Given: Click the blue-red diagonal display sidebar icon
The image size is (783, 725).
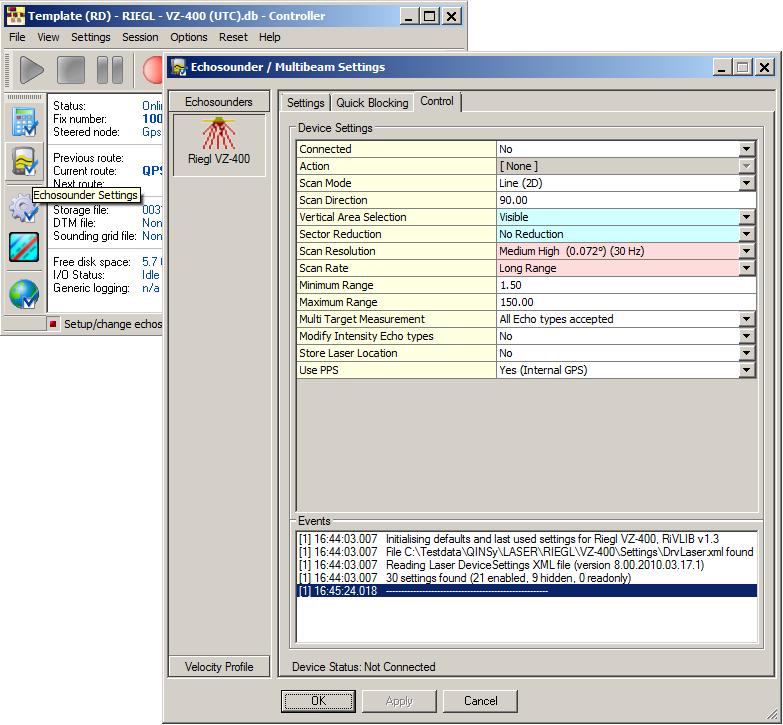Looking at the screenshot, I should coord(24,248).
